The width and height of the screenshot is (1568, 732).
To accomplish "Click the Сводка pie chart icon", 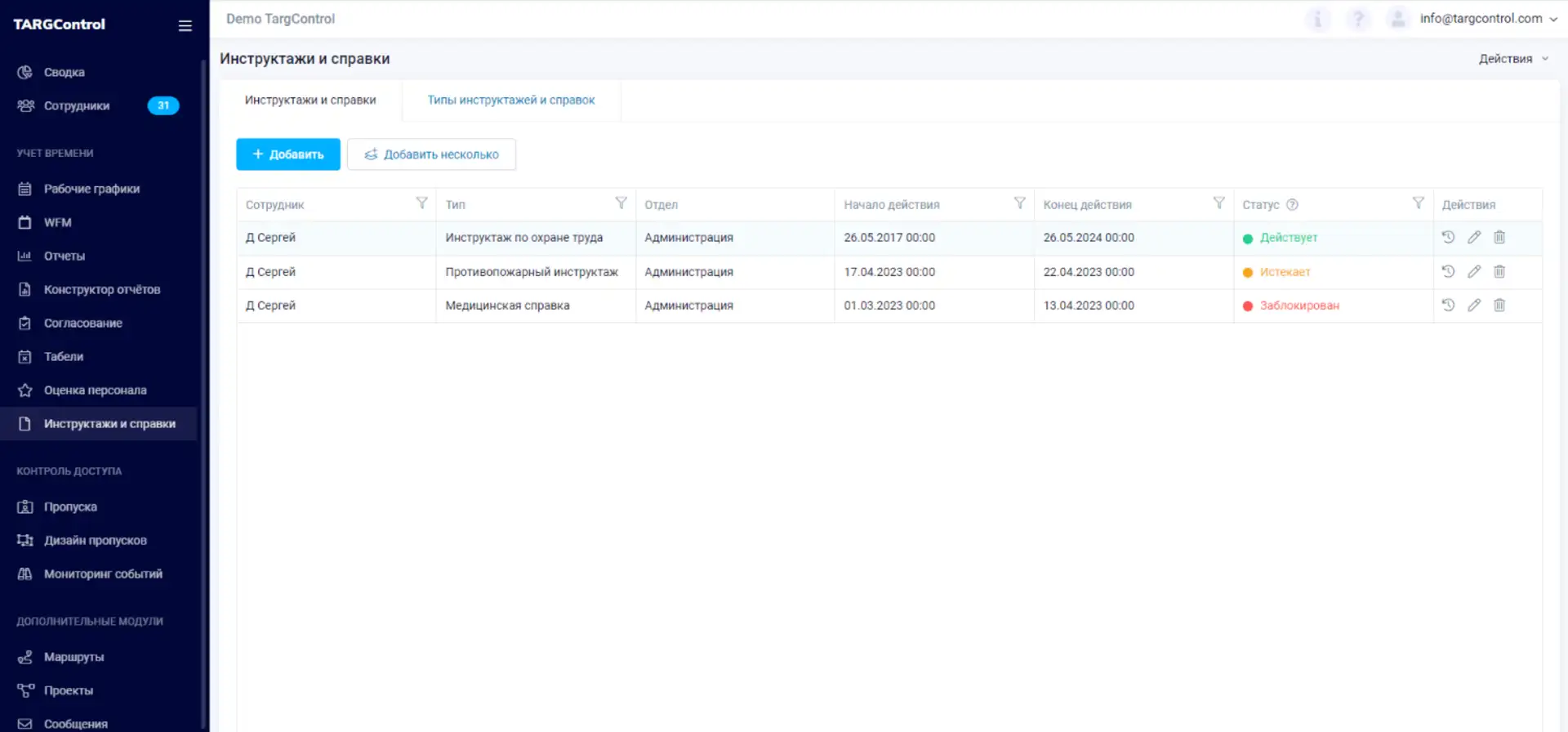I will (x=25, y=72).
